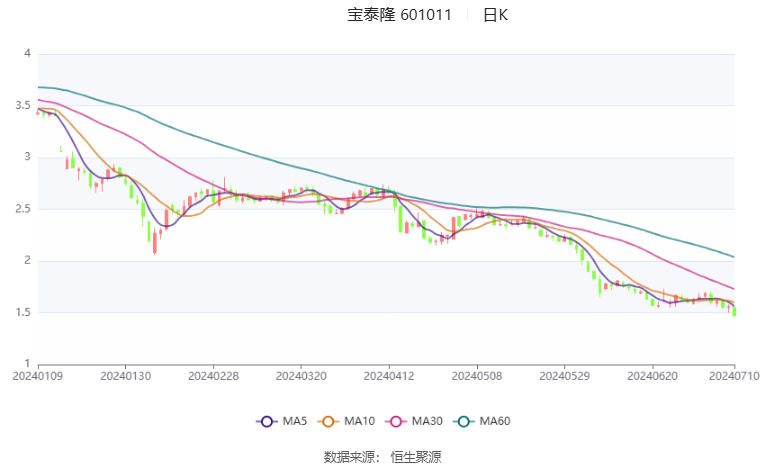Toggle the MA30 pink legend circle icon
This screenshot has width=765, height=465.
coord(396,422)
